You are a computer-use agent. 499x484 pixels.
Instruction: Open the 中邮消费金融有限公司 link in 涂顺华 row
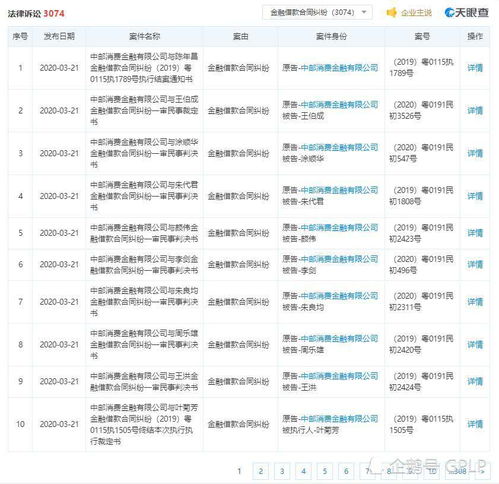coord(339,147)
